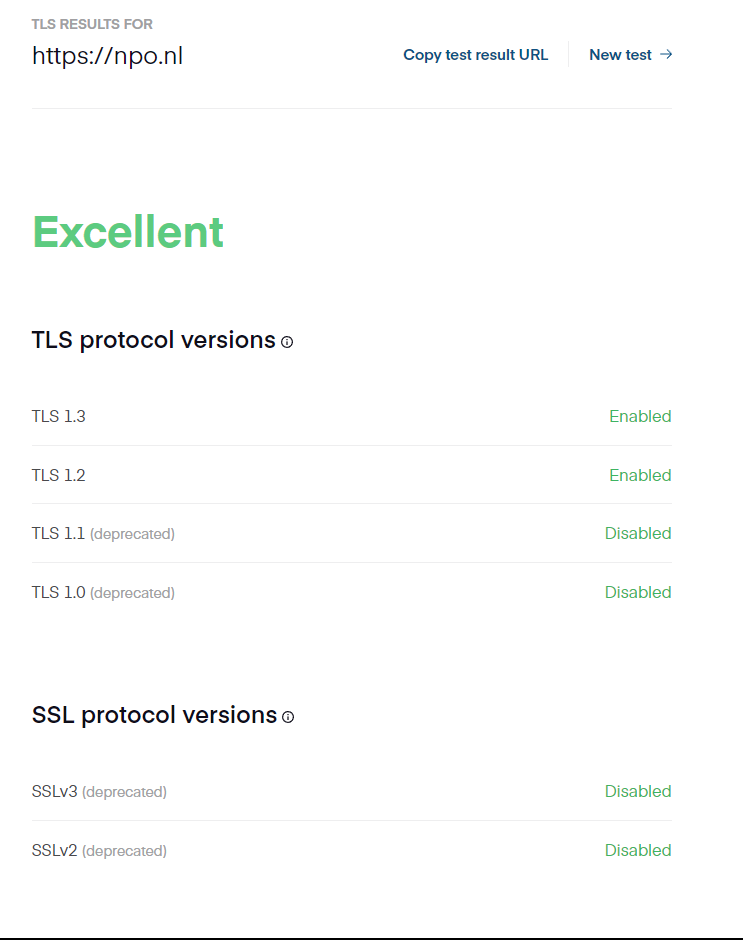Click the info icon beside SSL protocol versions
This screenshot has height=940, width=743.
pos(288,717)
